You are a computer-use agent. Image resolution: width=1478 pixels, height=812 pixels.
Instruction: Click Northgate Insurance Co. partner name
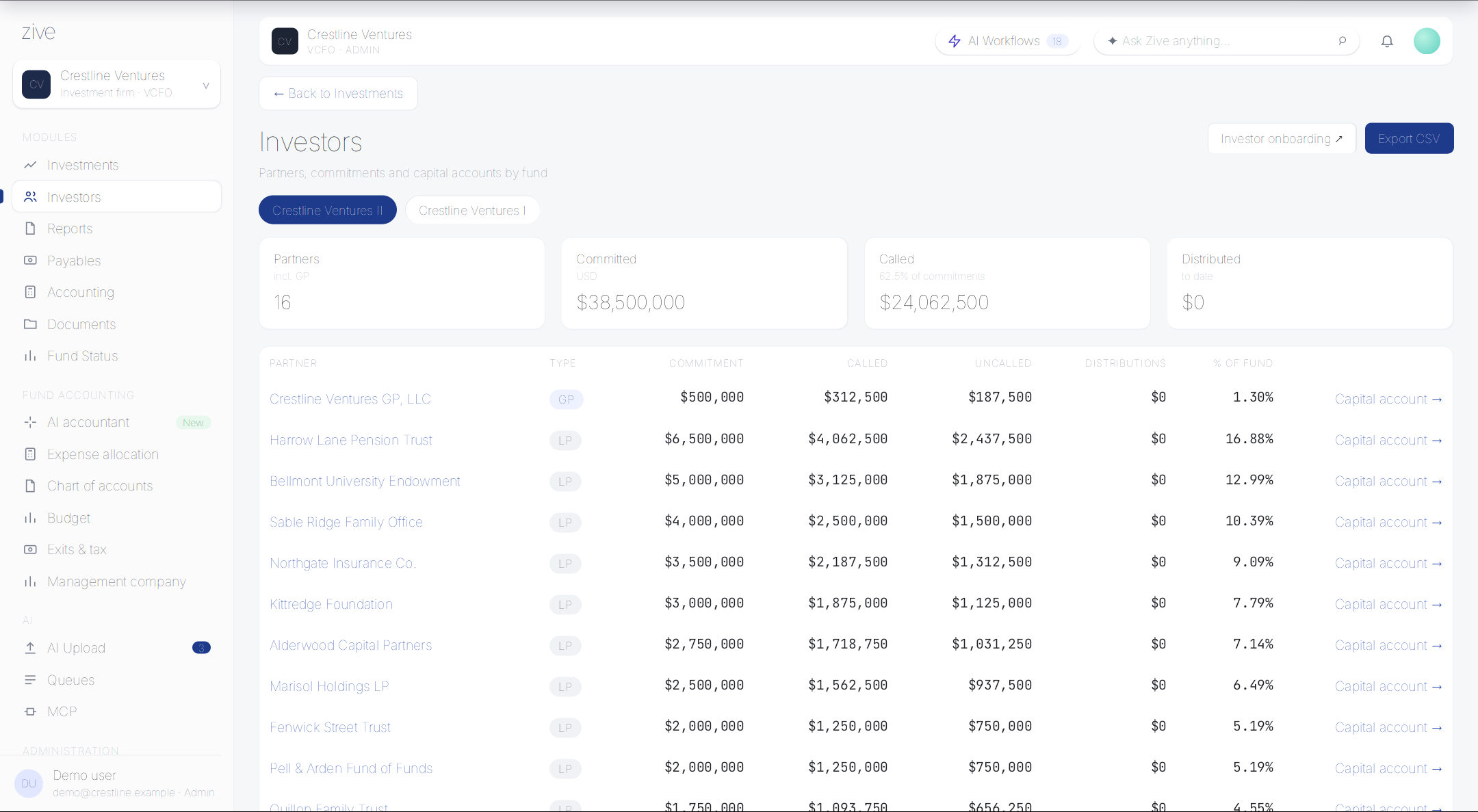[x=343, y=563]
